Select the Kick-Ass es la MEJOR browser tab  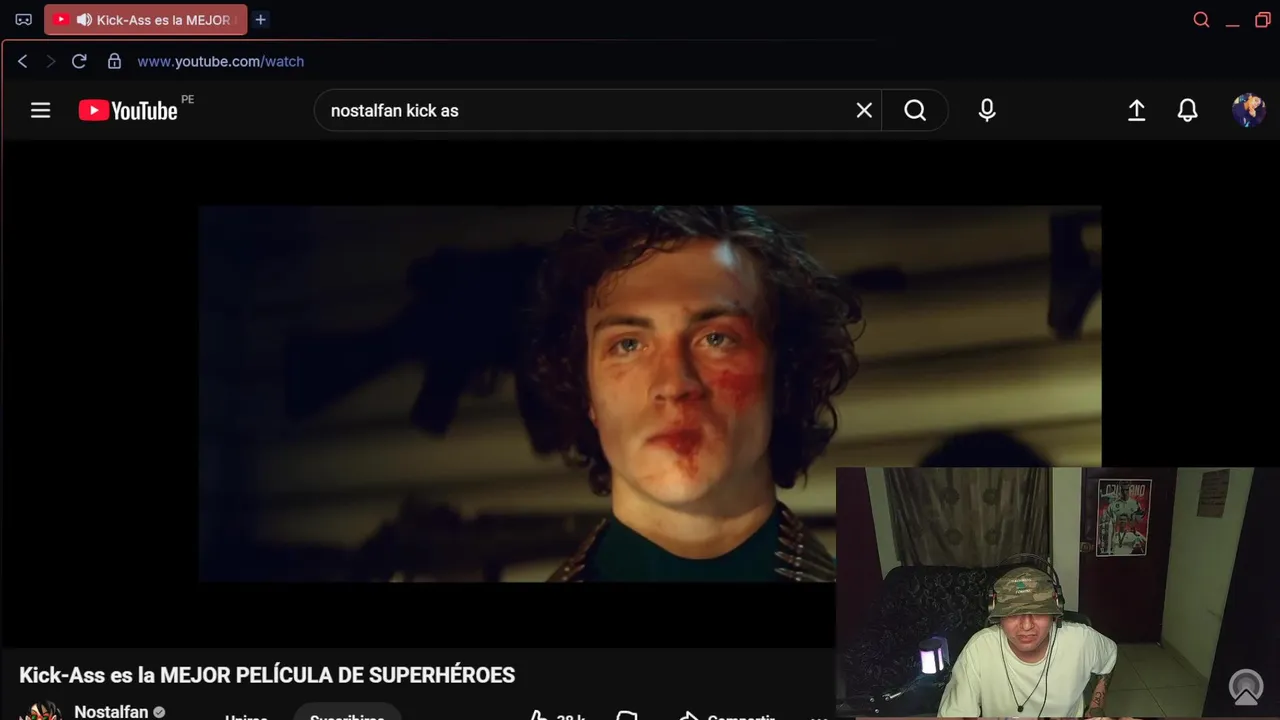146,20
